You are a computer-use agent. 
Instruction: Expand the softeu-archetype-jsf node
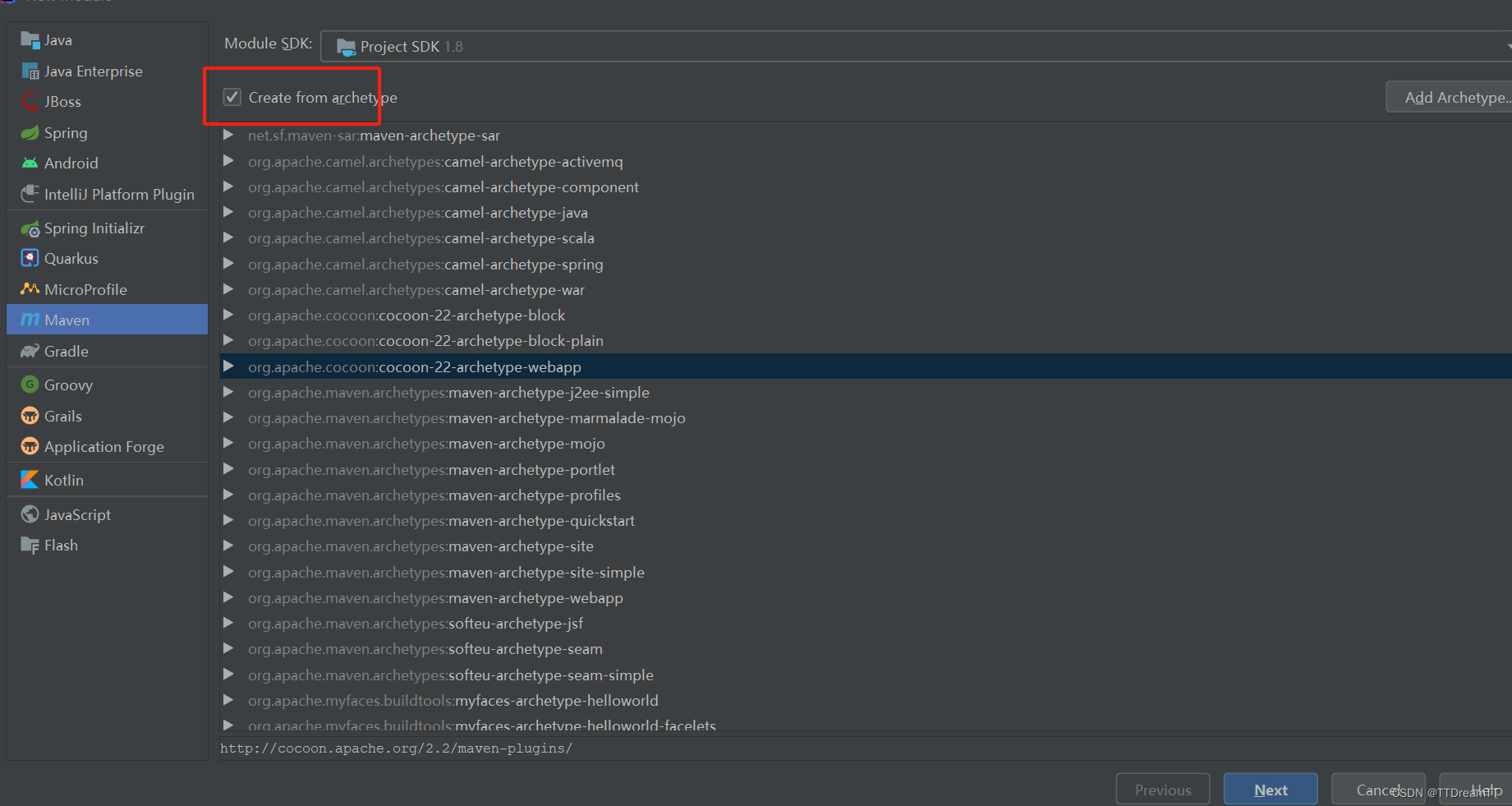(229, 623)
